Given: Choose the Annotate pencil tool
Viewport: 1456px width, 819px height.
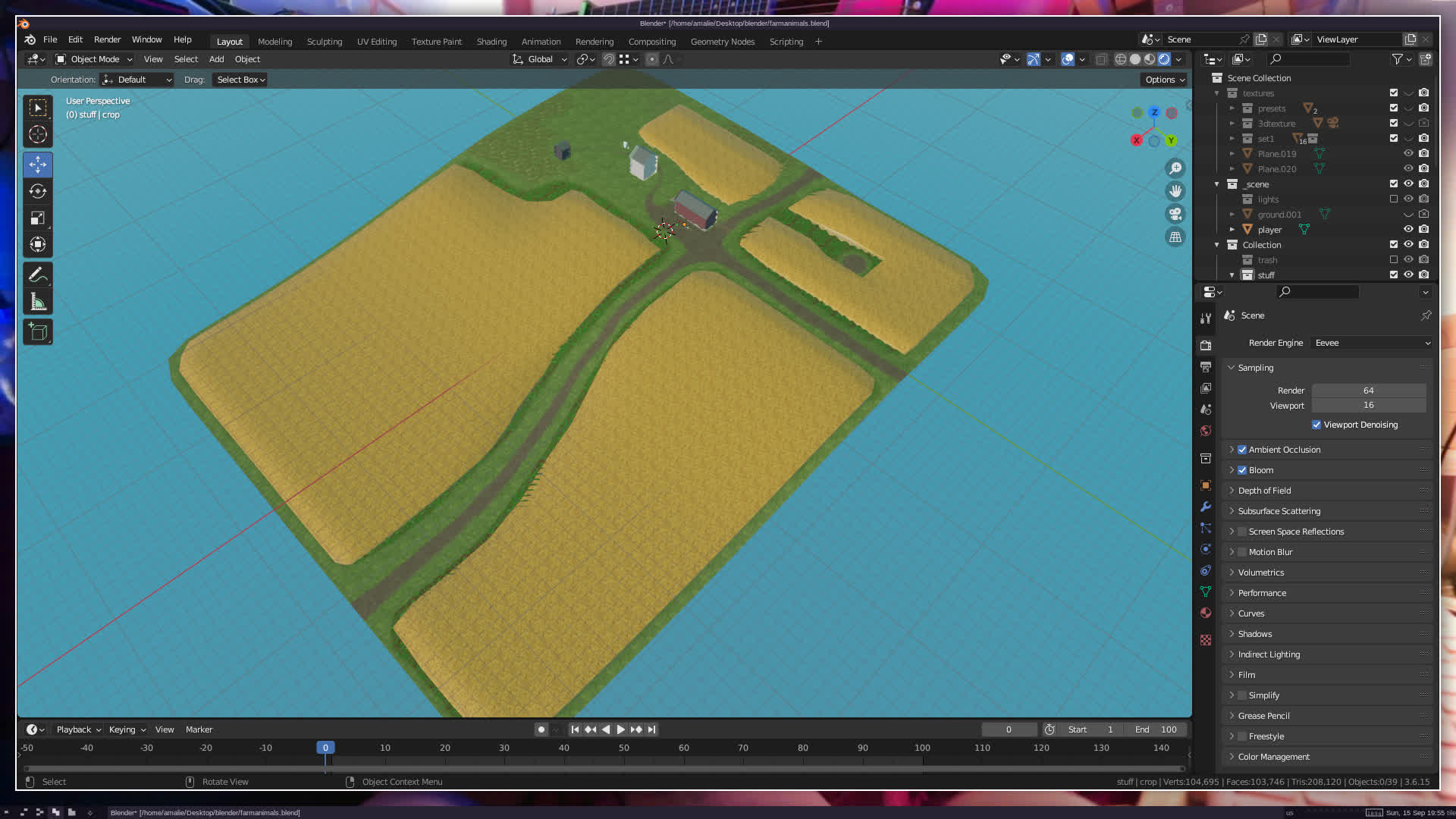Looking at the screenshot, I should [x=38, y=275].
